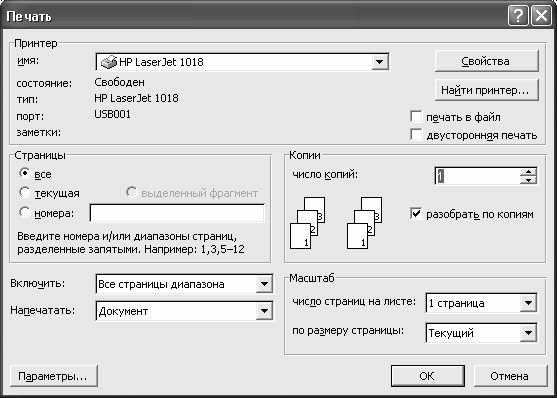Select the 'номера' radio button
The height and width of the screenshot is (398, 557).
tap(25, 213)
